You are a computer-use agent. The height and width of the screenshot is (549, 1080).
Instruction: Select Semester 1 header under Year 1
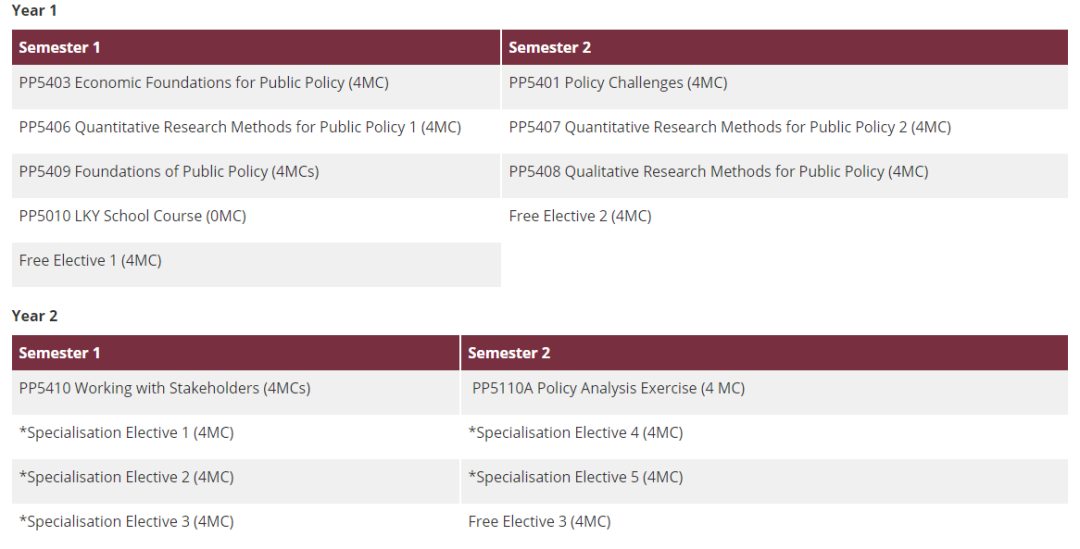pyautogui.click(x=60, y=47)
